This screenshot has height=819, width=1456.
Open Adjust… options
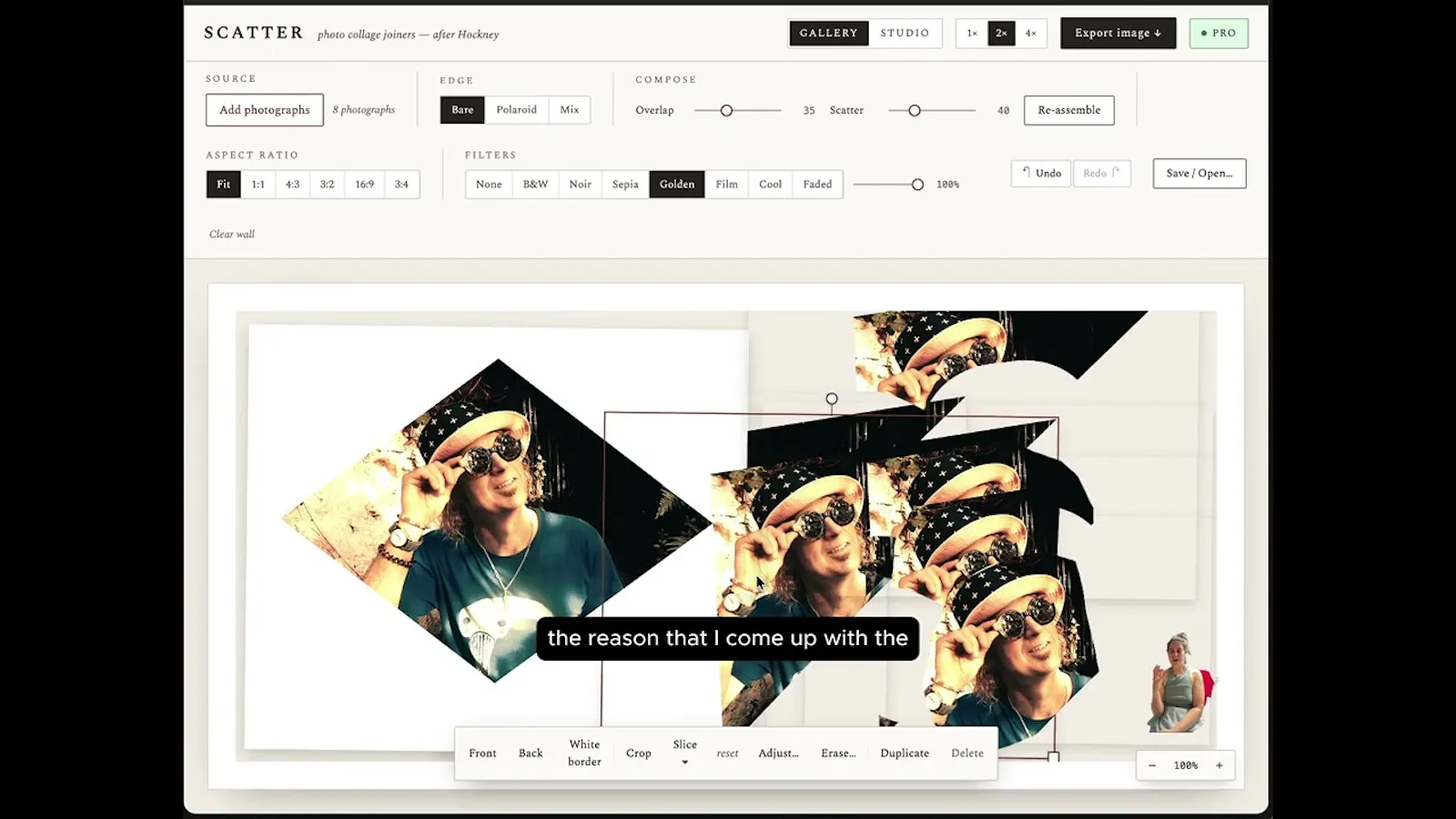[x=778, y=753]
